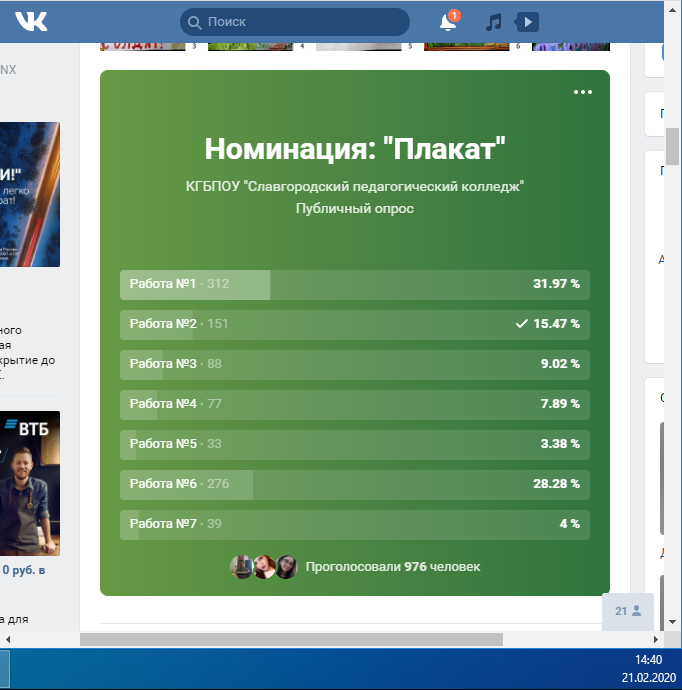
Task: Choose poll option Работа №7
Action: 354,524
